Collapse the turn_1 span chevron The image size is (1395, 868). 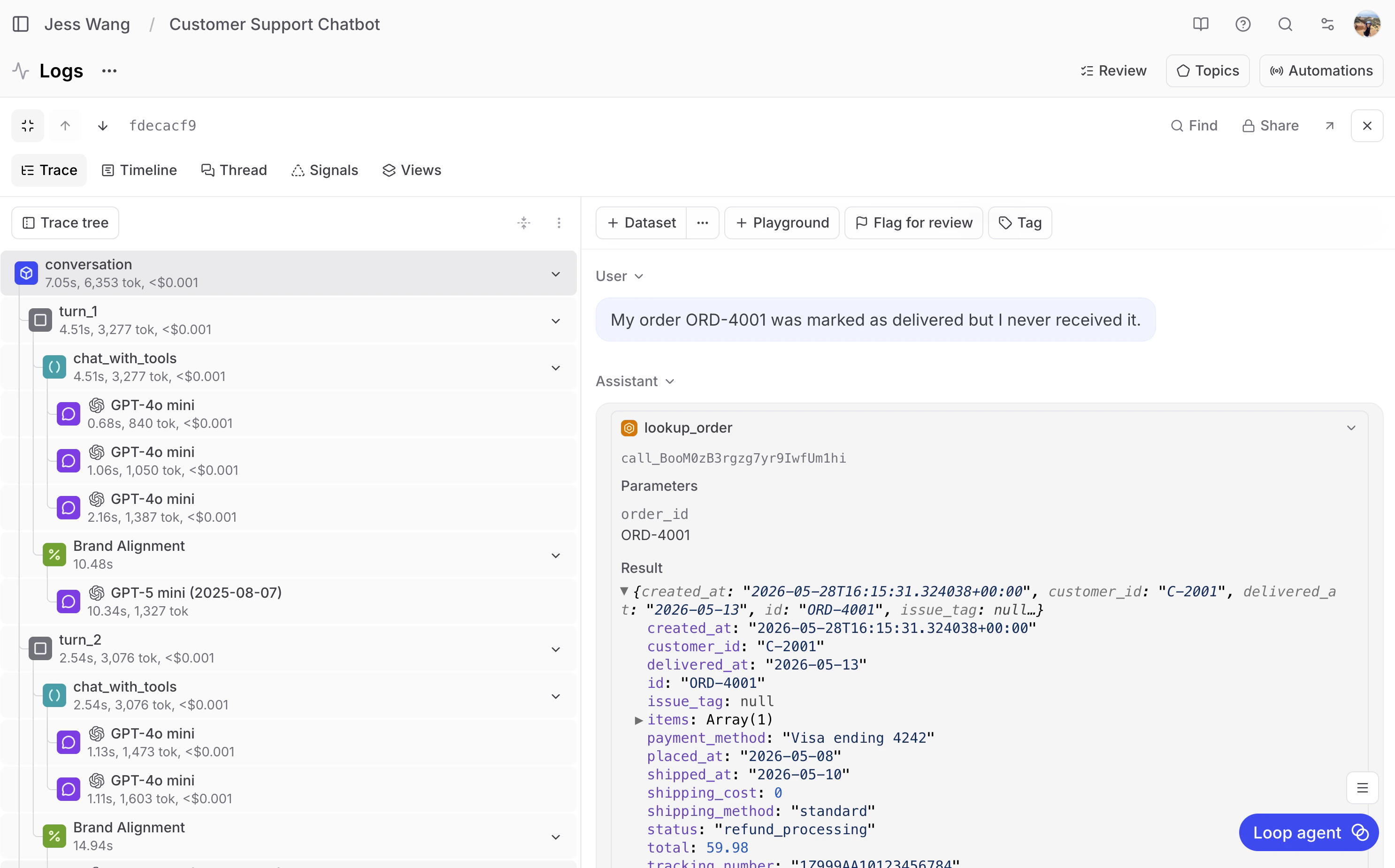coord(556,321)
